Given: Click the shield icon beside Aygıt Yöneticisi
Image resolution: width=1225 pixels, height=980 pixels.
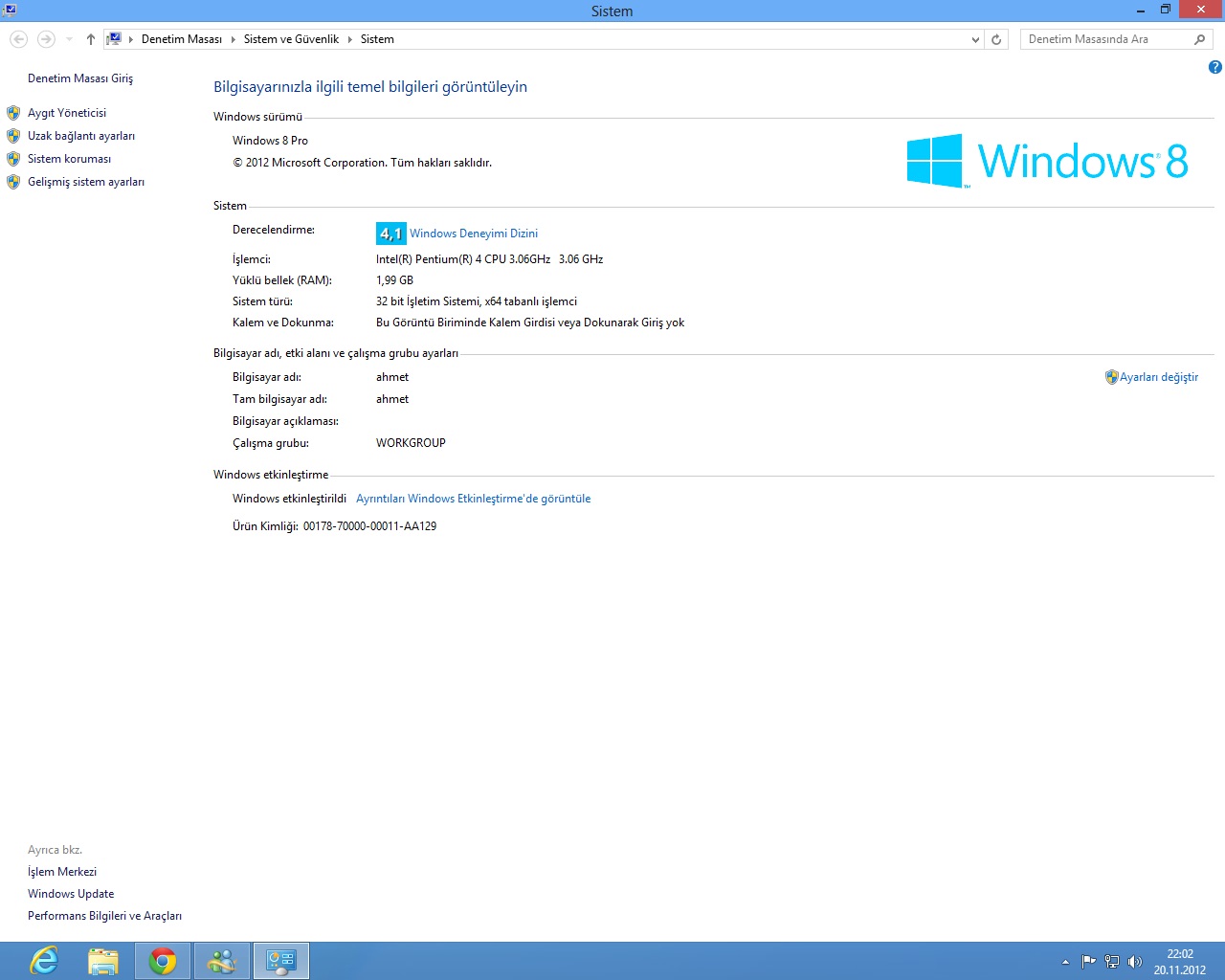Looking at the screenshot, I should (x=13, y=113).
